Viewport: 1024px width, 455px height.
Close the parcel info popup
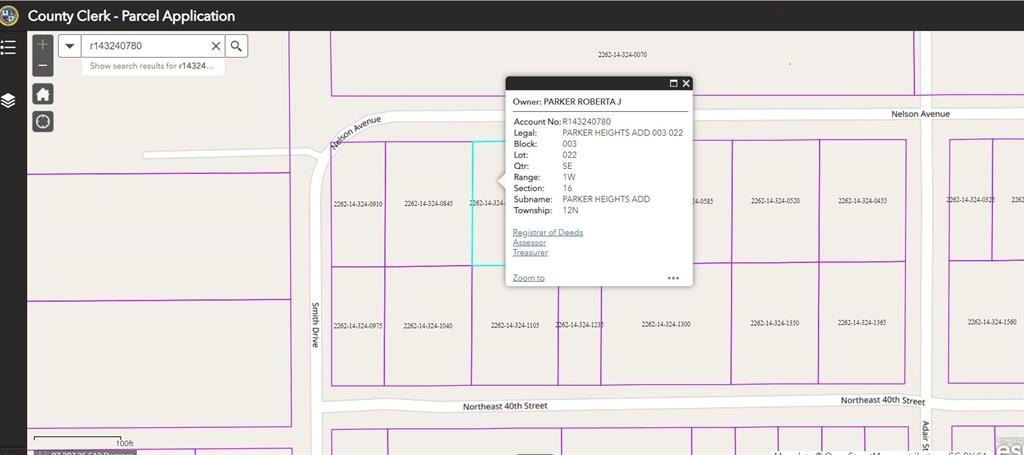click(686, 84)
